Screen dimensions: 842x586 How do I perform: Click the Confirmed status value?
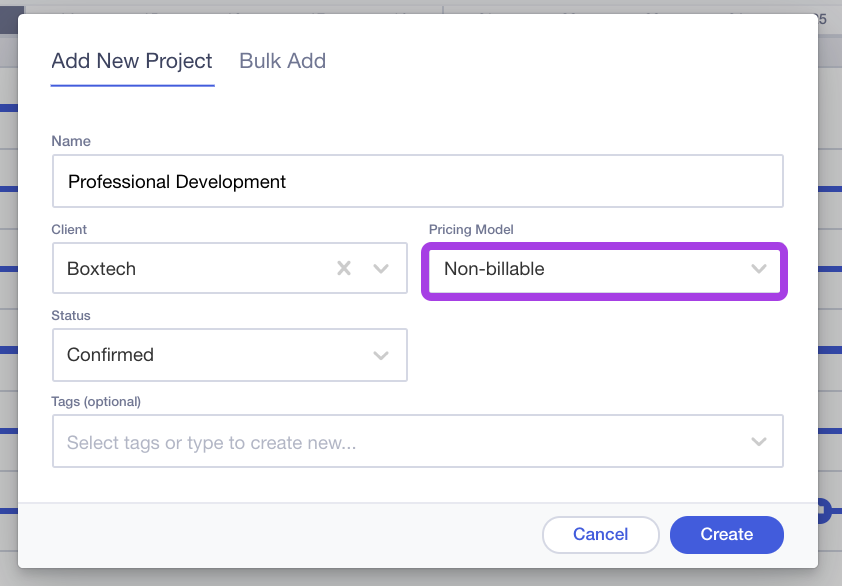[111, 355]
